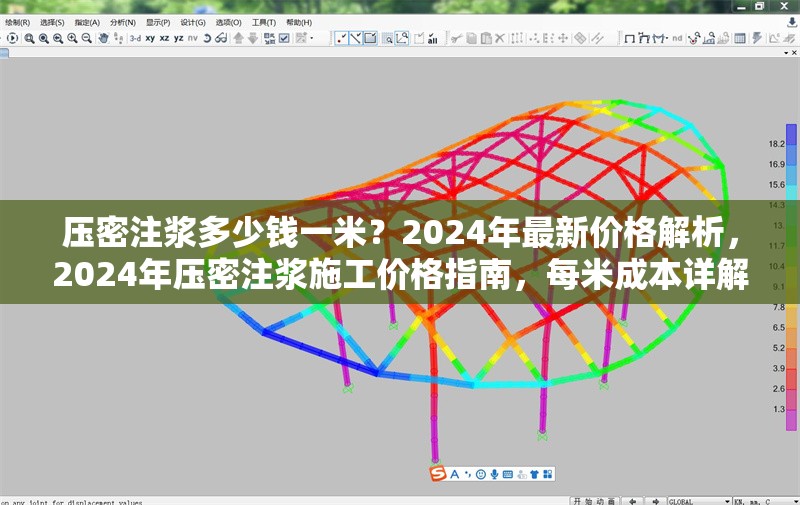The height and width of the screenshot is (505, 800).
Task: Click the joint reactions display icon
Action: click(694, 38)
